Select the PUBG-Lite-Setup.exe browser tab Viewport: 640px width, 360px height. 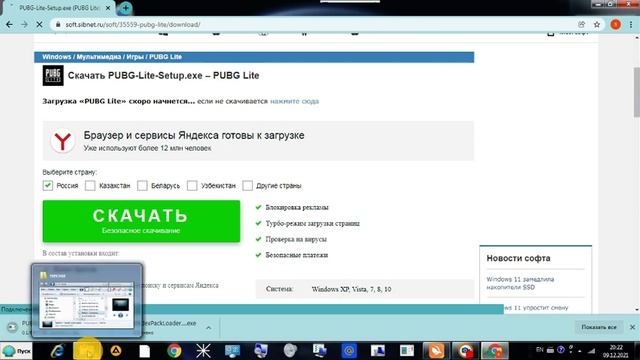tap(59, 8)
